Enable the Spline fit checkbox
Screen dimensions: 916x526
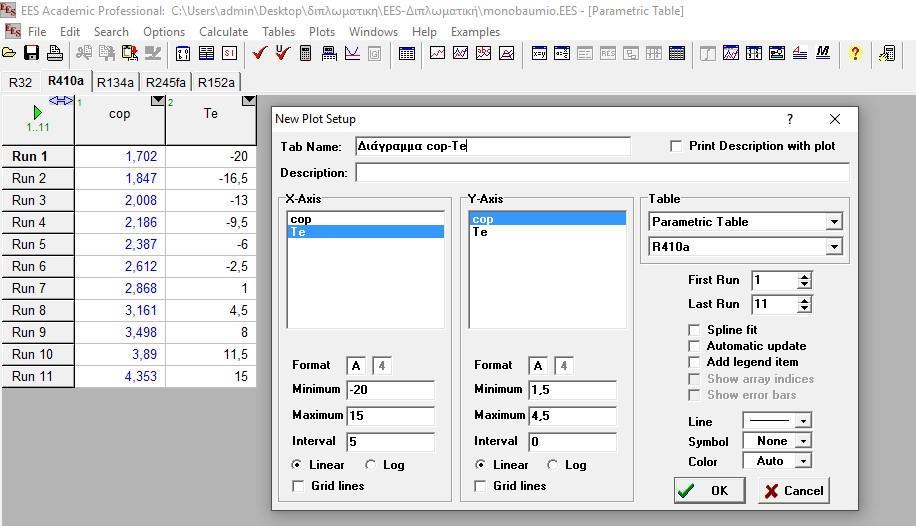point(694,330)
